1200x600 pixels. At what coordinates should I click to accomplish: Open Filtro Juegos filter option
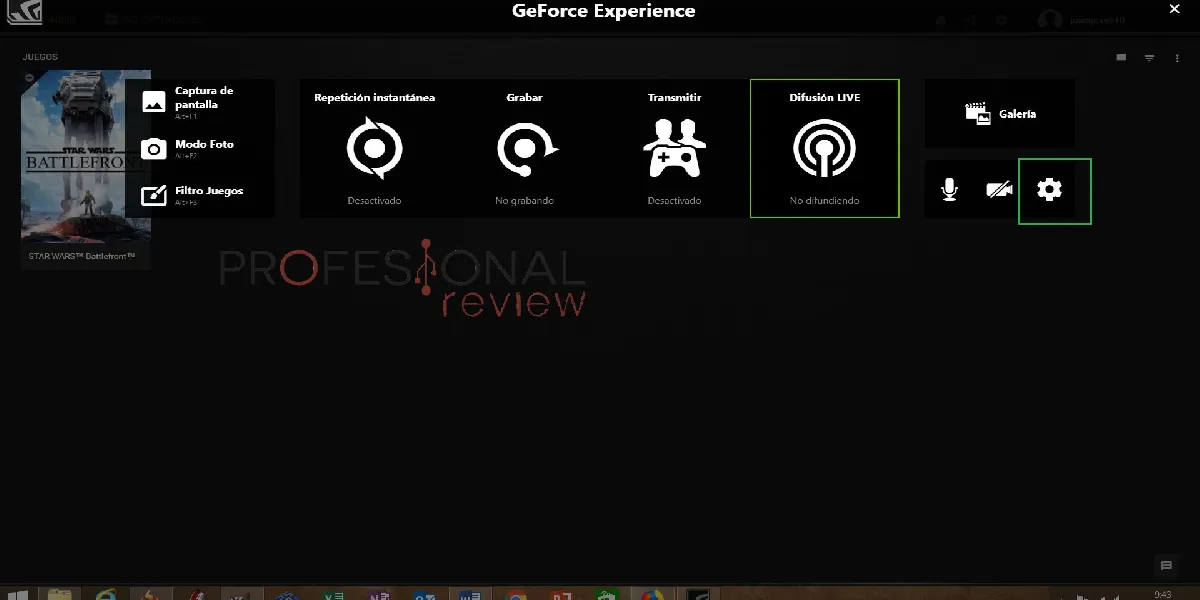pyautogui.click(x=199, y=194)
